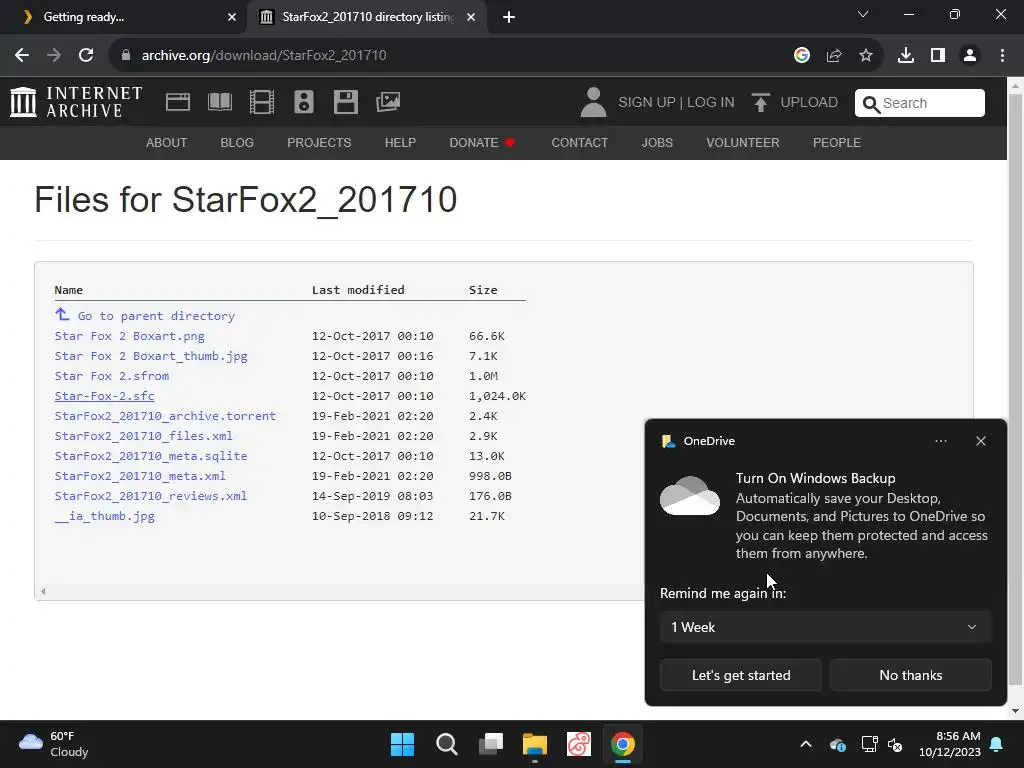Open OneDrive notification options (three dots)
This screenshot has height=768, width=1024.
[940, 441]
